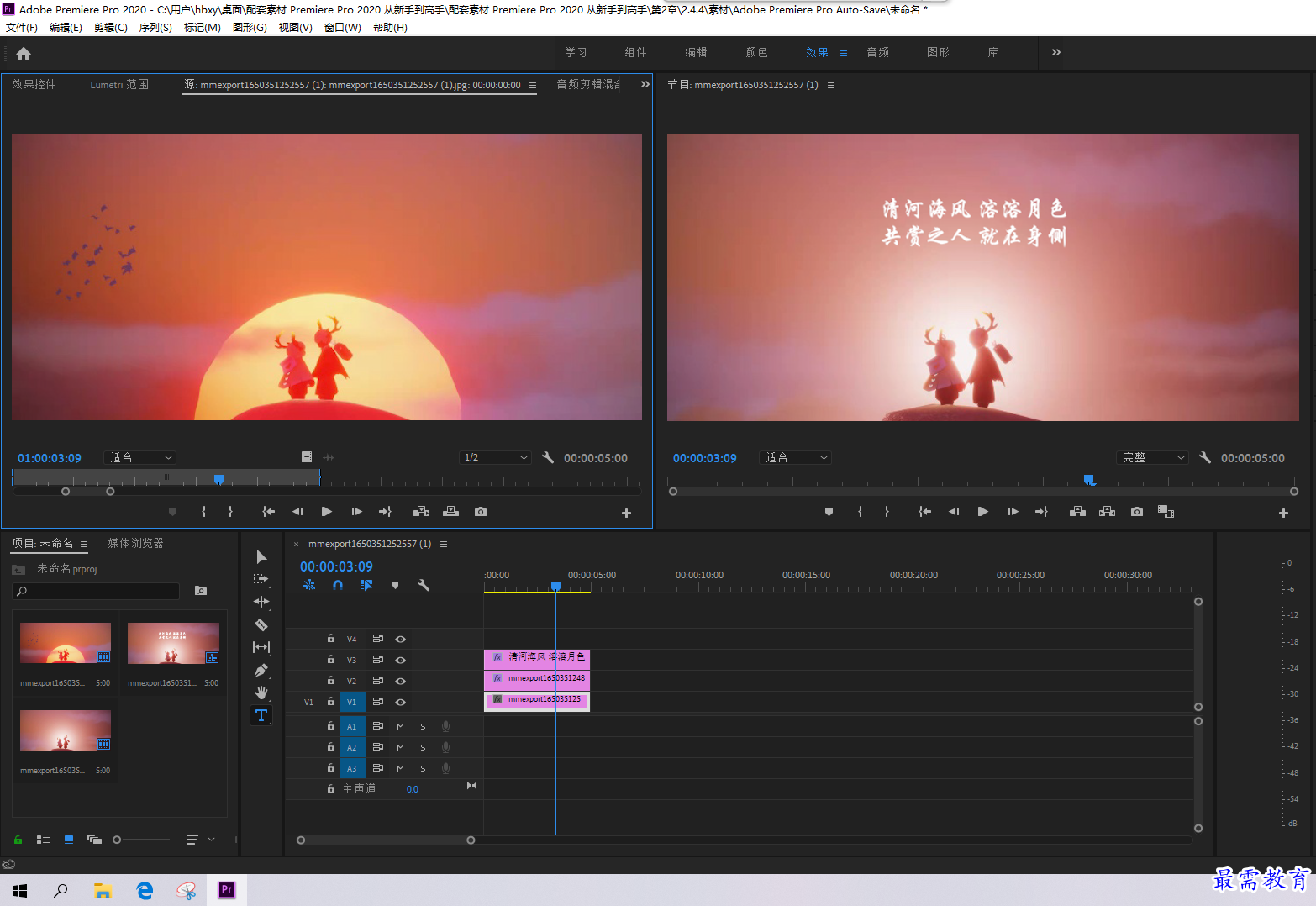Viewport: 1316px width, 906px height.
Task: Open the 窗口(W) menu
Action: point(343,28)
